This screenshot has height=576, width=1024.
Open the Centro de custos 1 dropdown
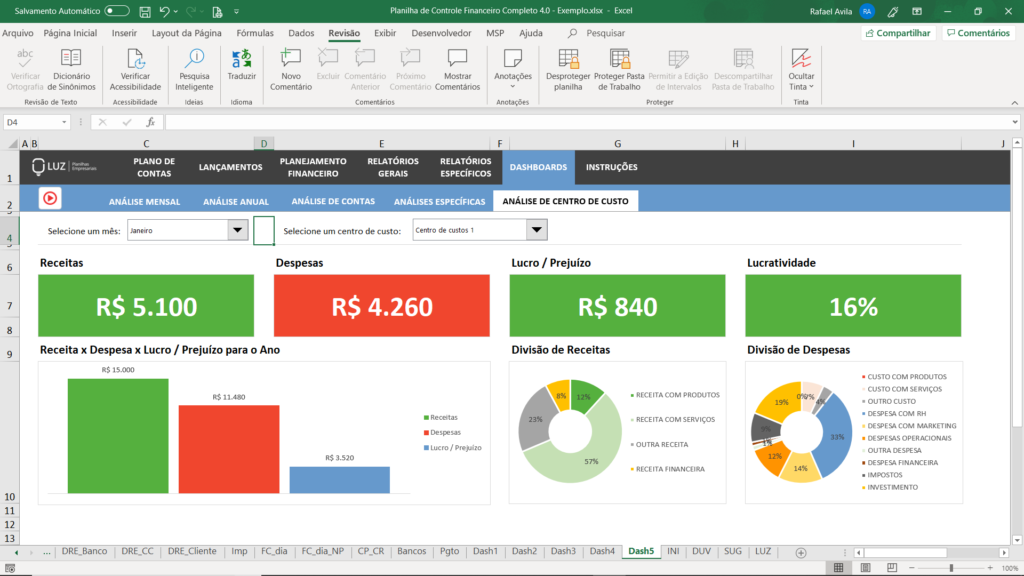537,230
